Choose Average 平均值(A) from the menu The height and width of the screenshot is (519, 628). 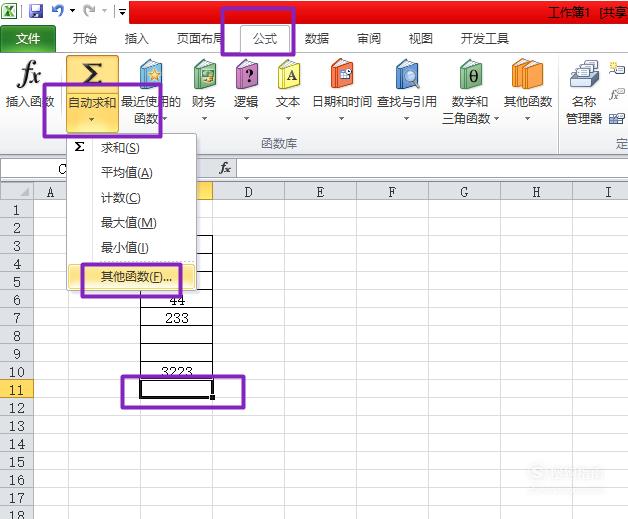point(131,173)
